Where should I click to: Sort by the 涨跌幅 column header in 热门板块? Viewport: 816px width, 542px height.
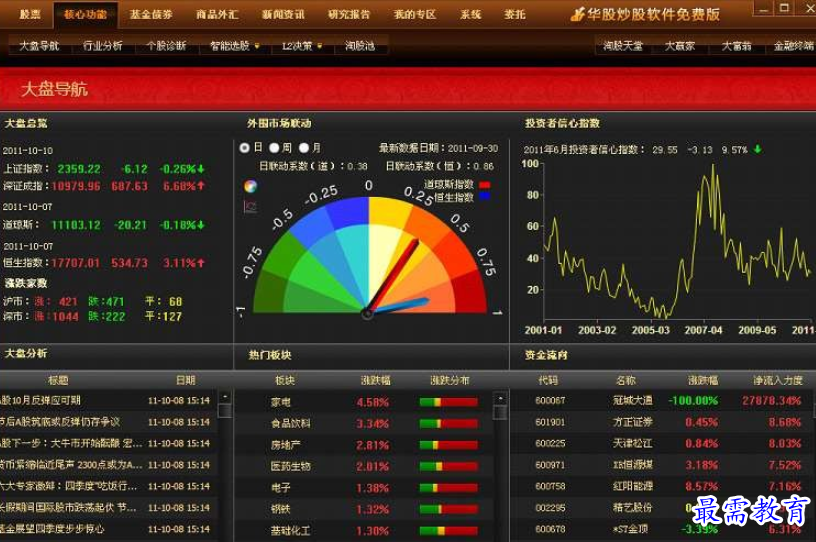click(375, 380)
